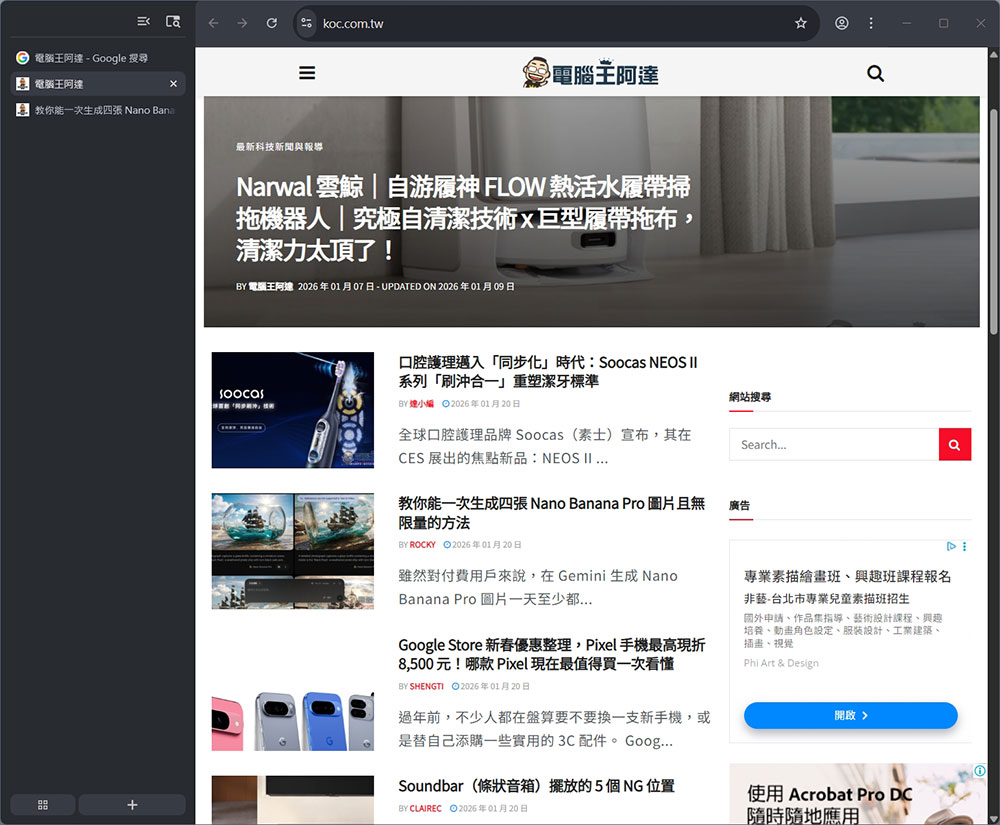Viewport: 1000px width, 825px height.
Task: Open the AdChoices icon on drawing class ad
Action: click(951, 546)
